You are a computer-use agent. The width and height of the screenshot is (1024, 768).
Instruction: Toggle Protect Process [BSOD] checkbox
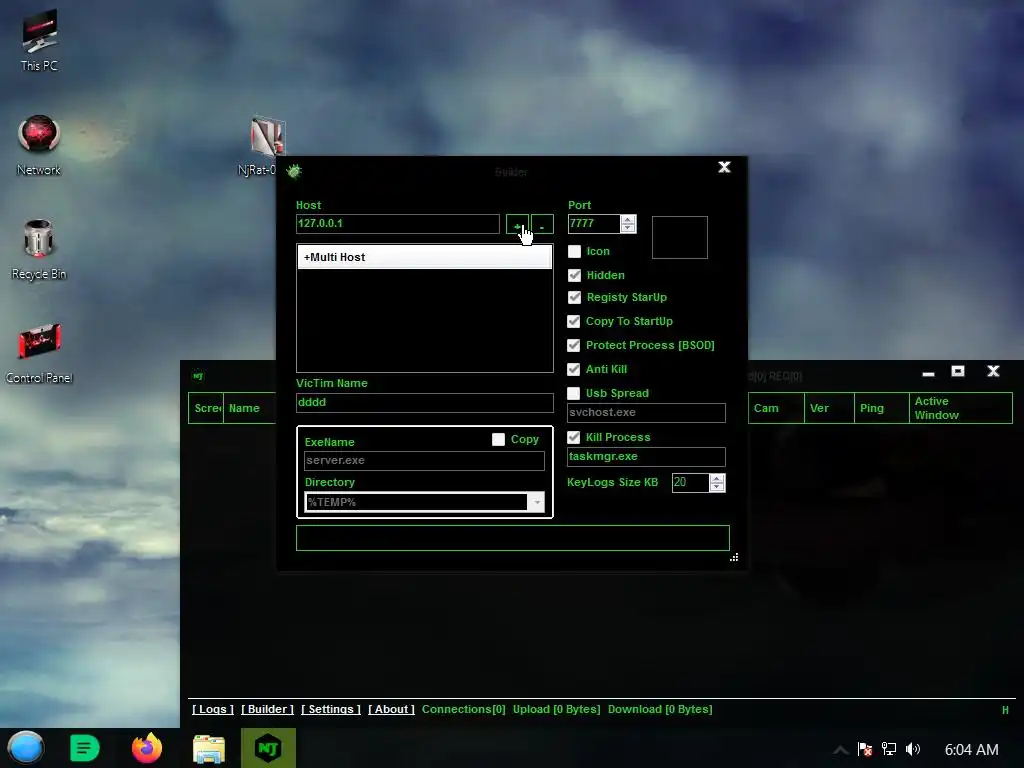click(x=574, y=345)
